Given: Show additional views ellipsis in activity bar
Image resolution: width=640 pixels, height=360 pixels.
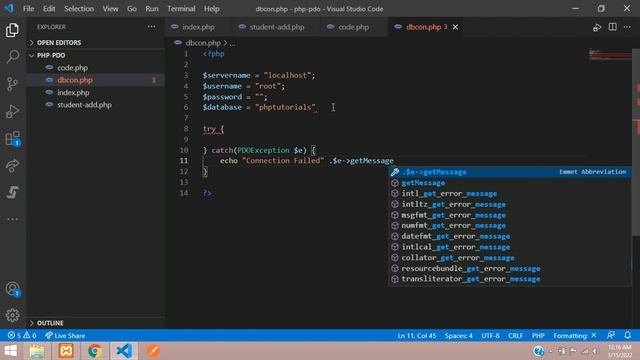Looking at the screenshot, I should pos(12,219).
